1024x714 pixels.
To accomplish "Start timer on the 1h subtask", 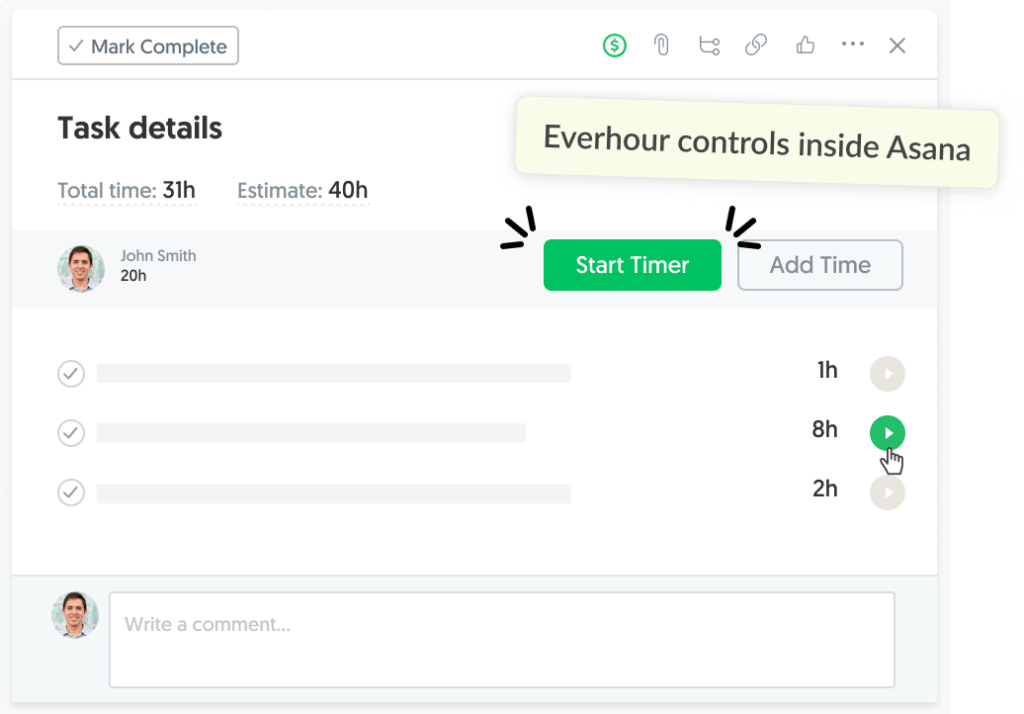I will pyautogui.click(x=887, y=373).
